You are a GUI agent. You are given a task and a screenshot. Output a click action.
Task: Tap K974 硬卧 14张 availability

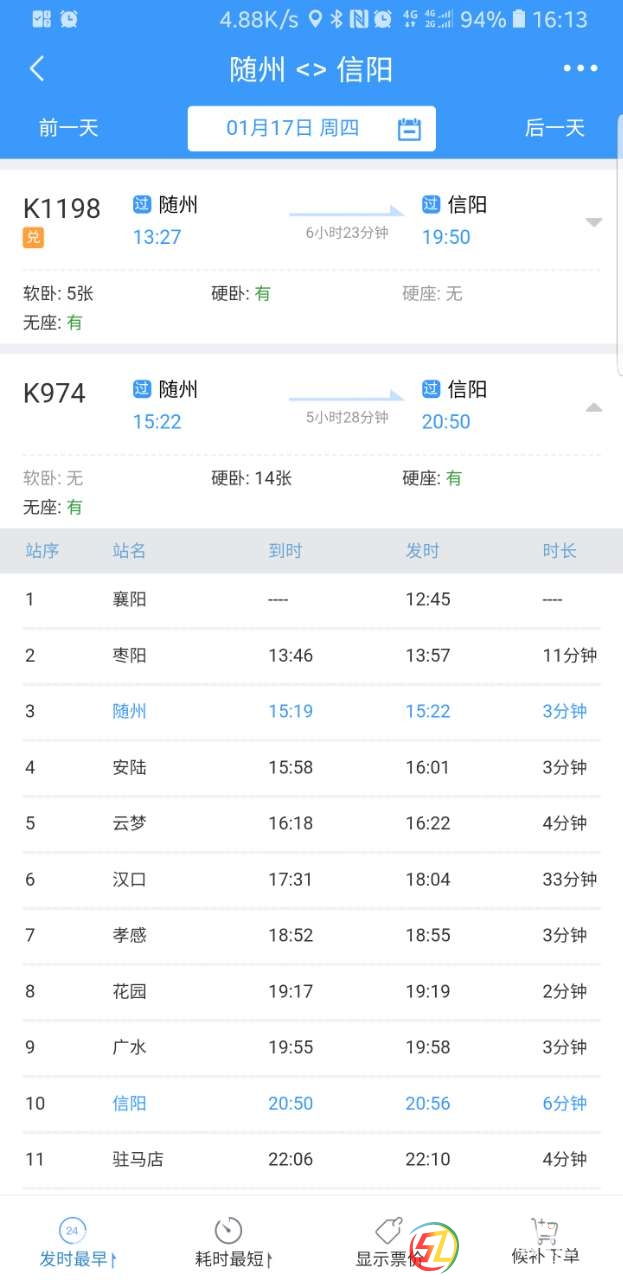click(252, 478)
